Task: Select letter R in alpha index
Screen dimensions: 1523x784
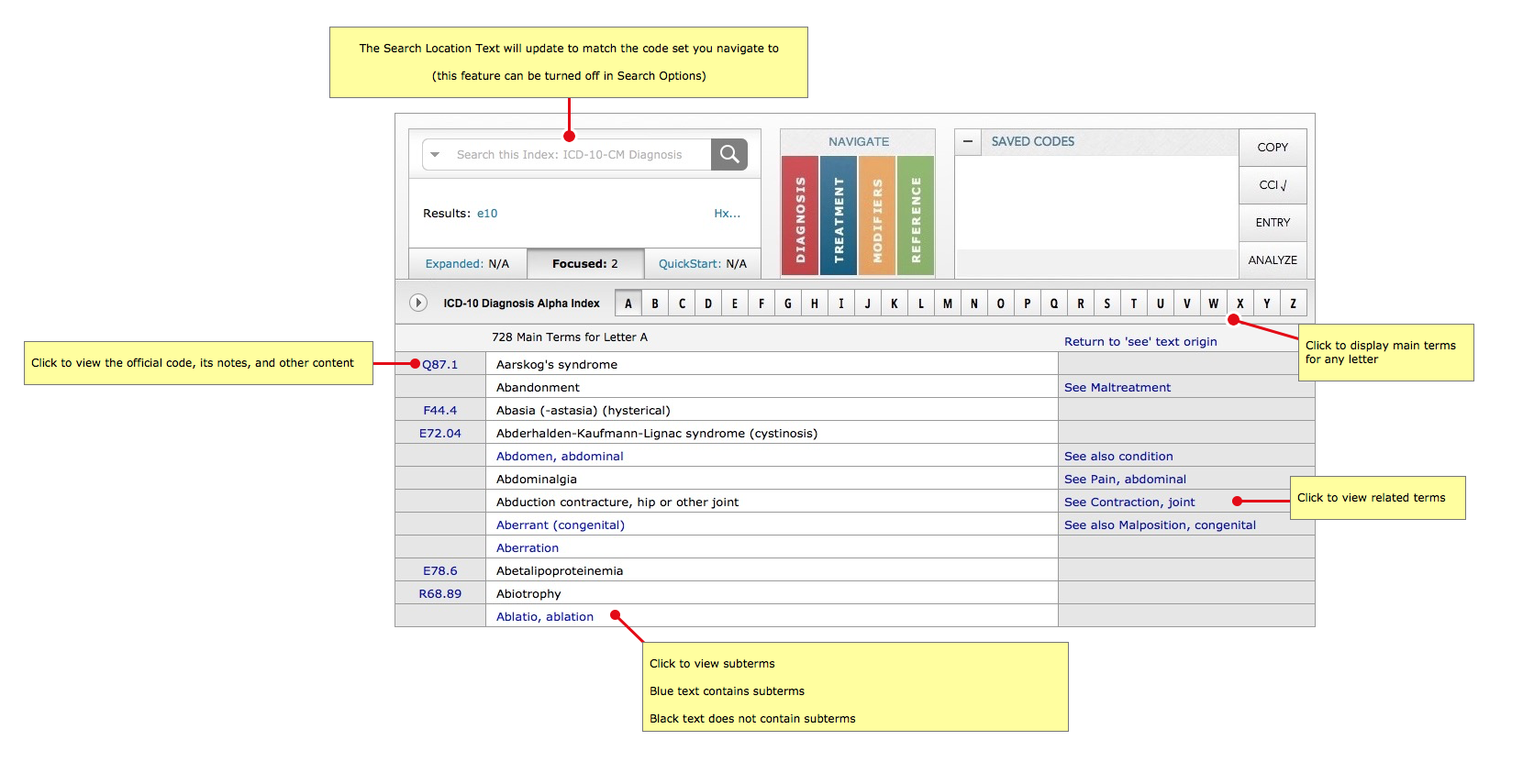Action: 1081,304
